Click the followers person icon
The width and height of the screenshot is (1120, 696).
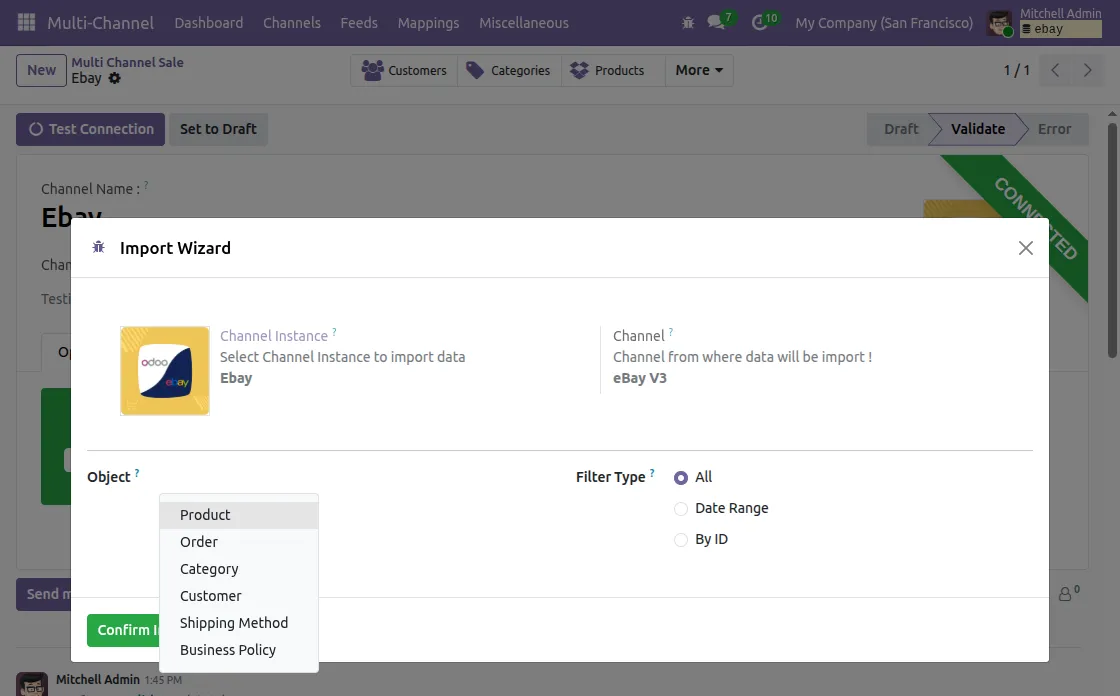pos(1065,594)
